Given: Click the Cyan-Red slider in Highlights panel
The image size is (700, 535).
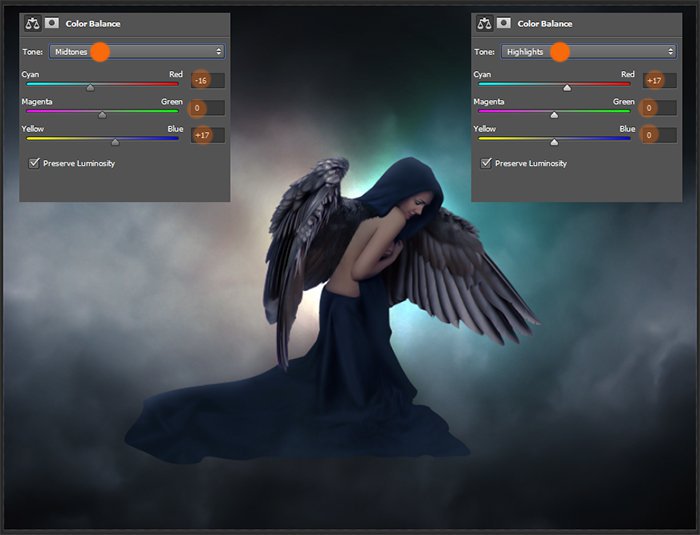Looking at the screenshot, I should 554,84.
